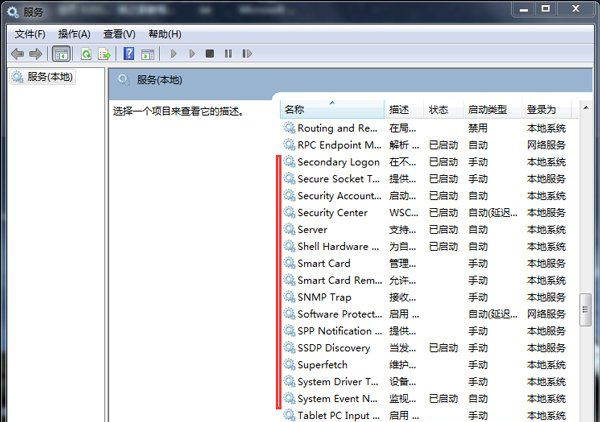The image size is (600, 422).
Task: Minimize the 服务 window
Action: coord(524,8)
